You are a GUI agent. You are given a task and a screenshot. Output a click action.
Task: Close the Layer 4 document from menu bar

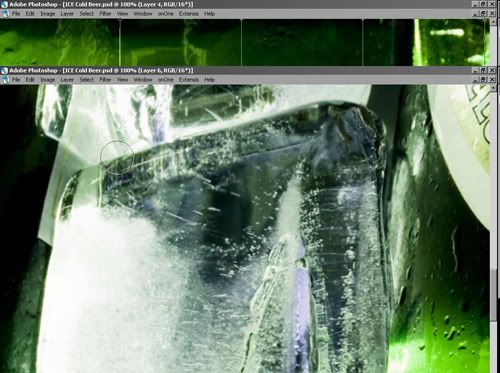(x=492, y=13)
